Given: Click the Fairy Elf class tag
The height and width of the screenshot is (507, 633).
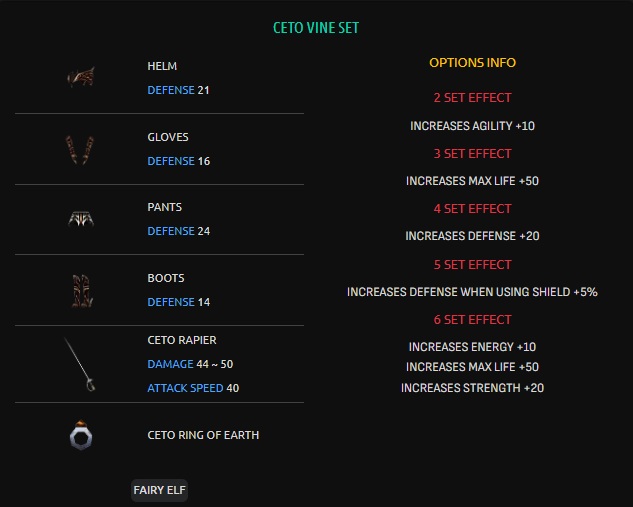Looking at the screenshot, I should (x=160, y=490).
